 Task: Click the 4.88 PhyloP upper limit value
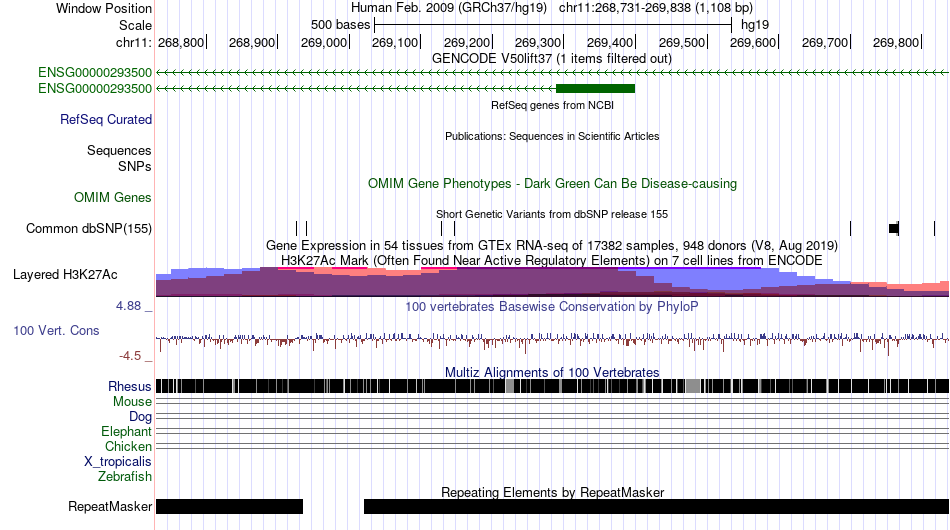[128, 306]
